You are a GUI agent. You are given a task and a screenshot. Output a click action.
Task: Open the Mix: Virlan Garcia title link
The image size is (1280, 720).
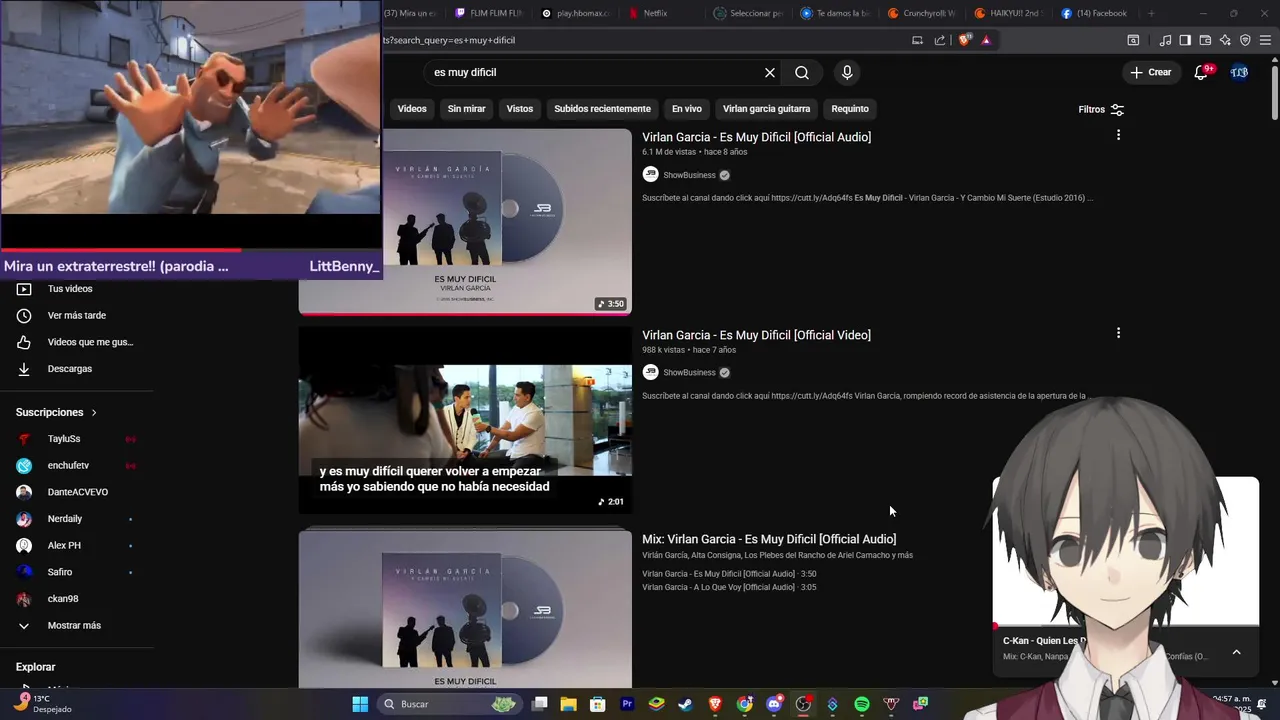pyautogui.click(x=769, y=539)
